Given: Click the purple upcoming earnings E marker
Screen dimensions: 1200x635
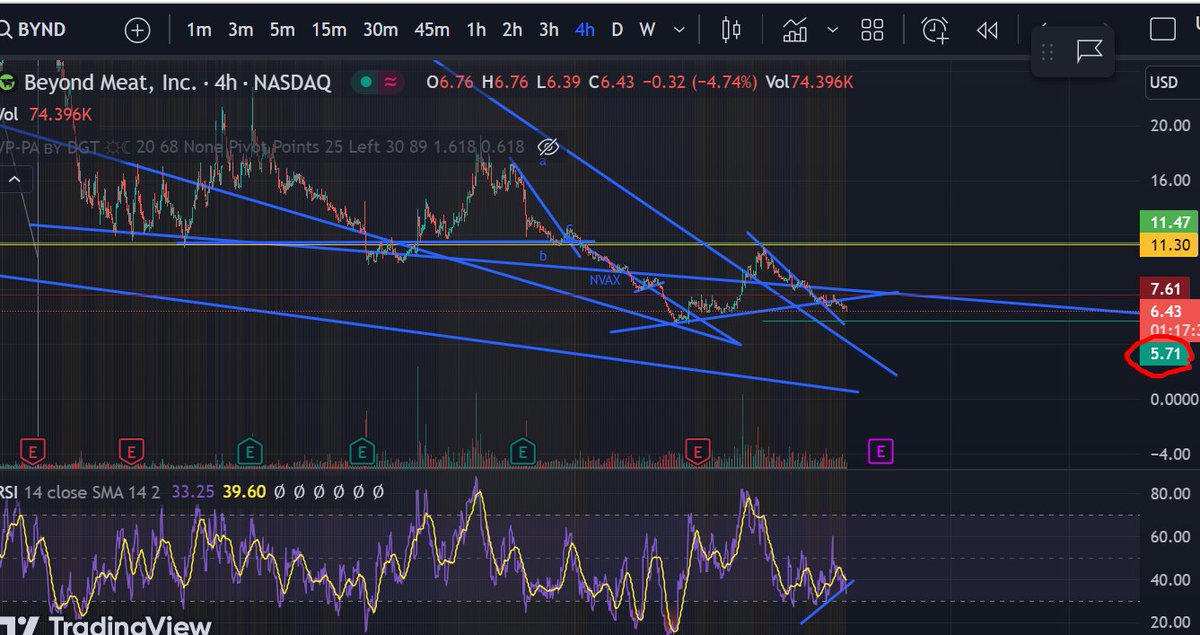Looking at the screenshot, I should 880,452.
